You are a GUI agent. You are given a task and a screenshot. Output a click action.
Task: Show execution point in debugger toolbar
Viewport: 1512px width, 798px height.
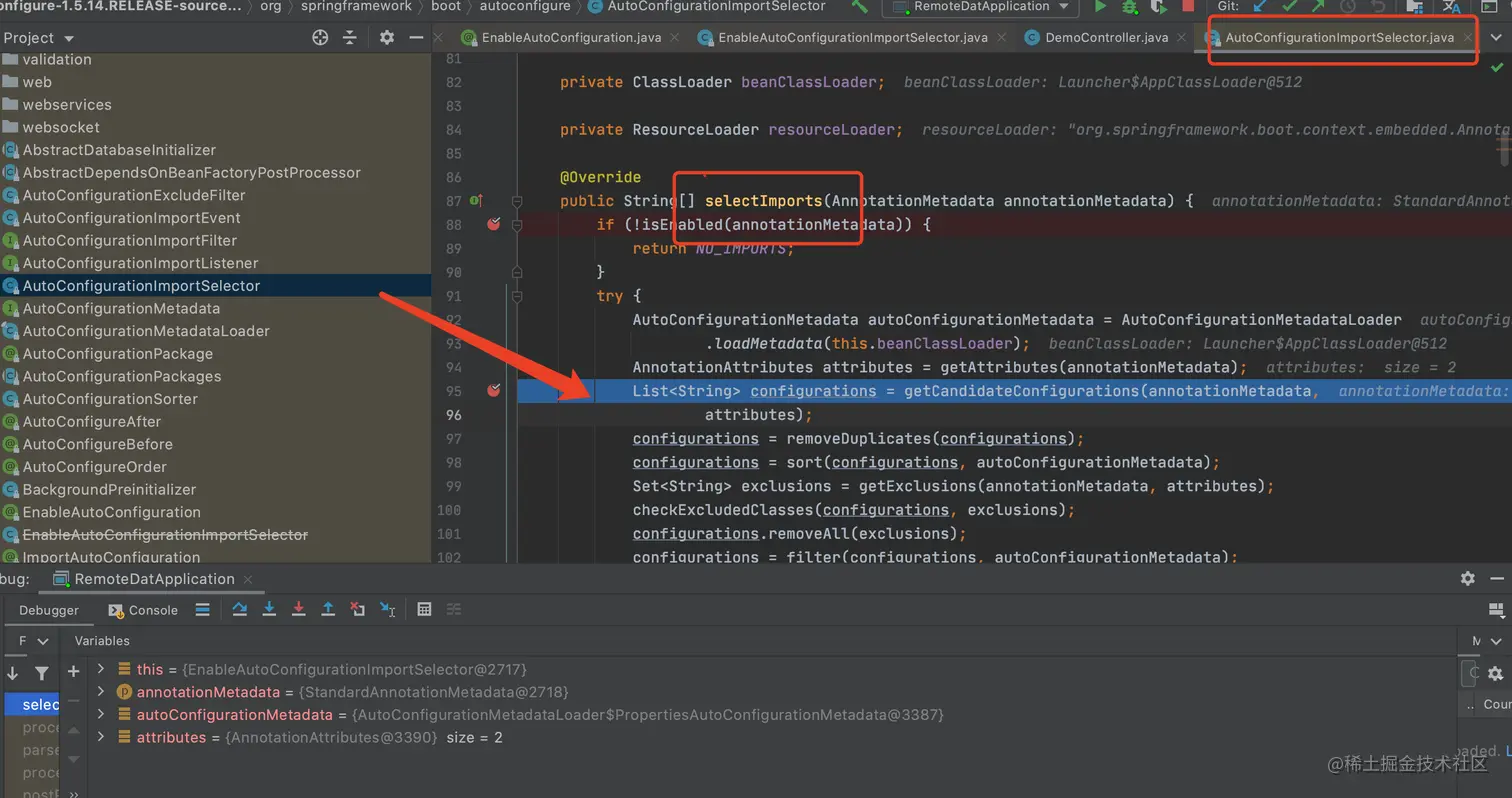pyautogui.click(x=203, y=609)
